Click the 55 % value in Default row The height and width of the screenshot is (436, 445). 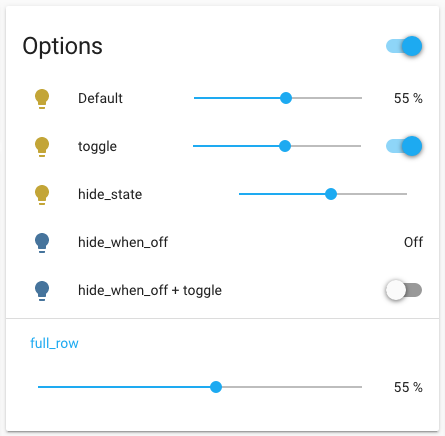click(408, 98)
